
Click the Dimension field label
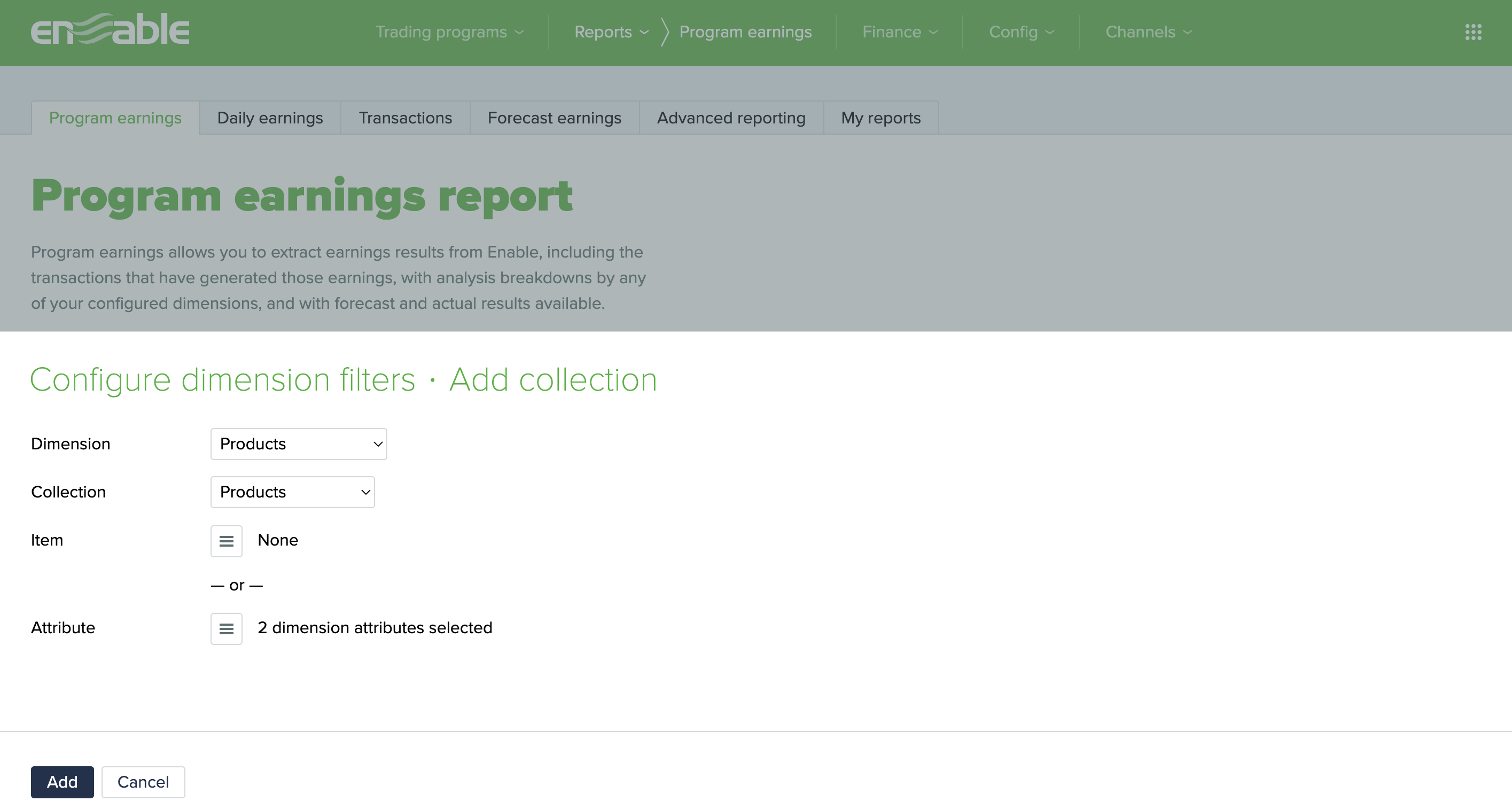[71, 444]
